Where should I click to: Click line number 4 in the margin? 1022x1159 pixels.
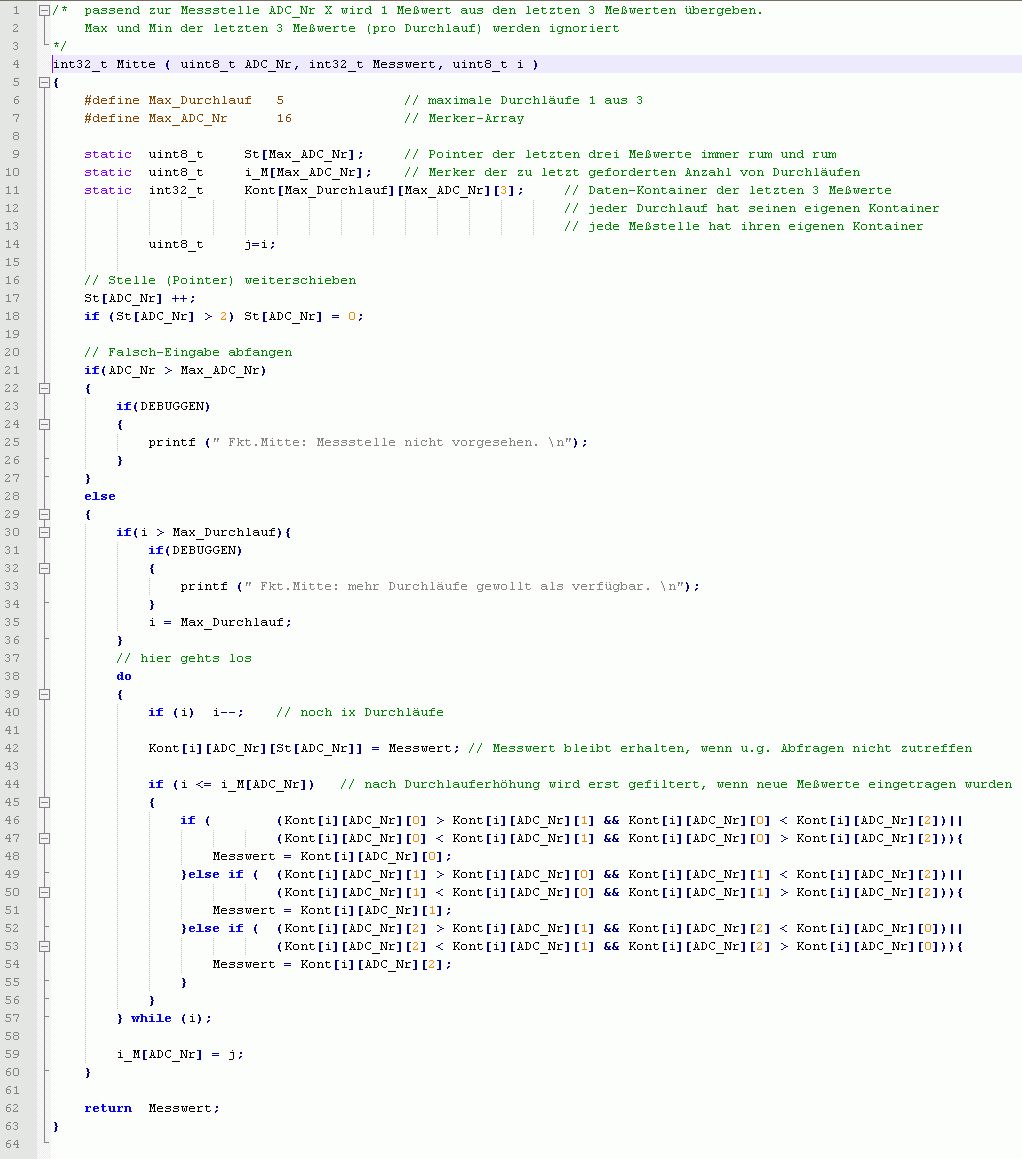click(x=16, y=64)
